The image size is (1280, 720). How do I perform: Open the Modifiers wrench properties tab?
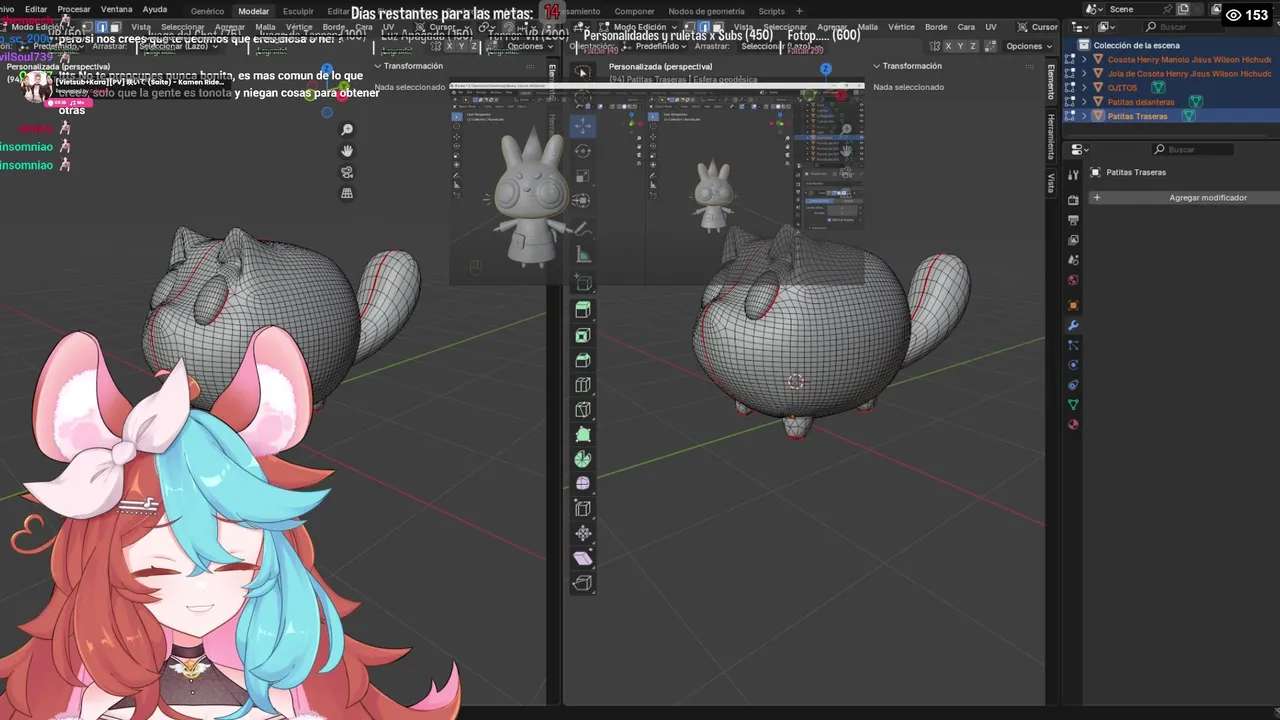[x=1073, y=325]
